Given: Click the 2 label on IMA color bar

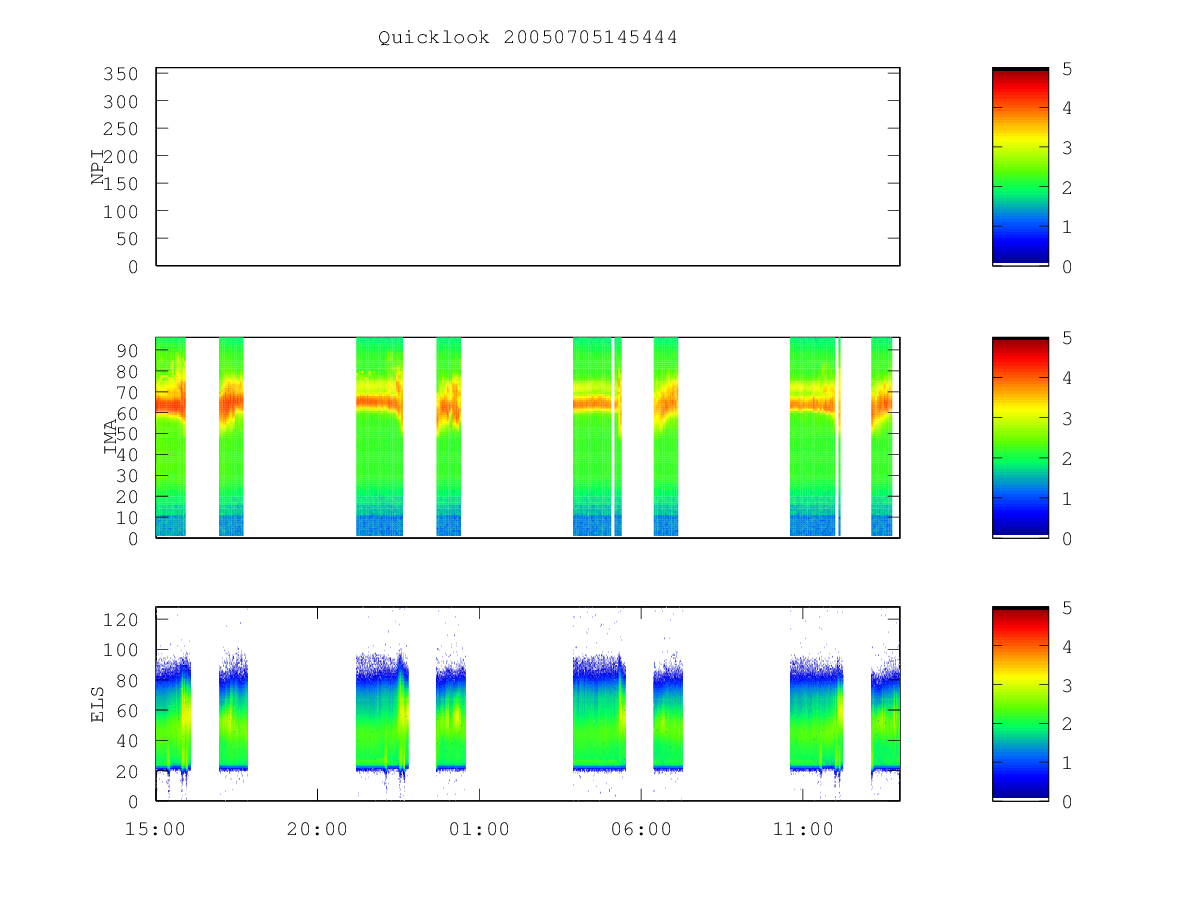Looking at the screenshot, I should 1068,458.
